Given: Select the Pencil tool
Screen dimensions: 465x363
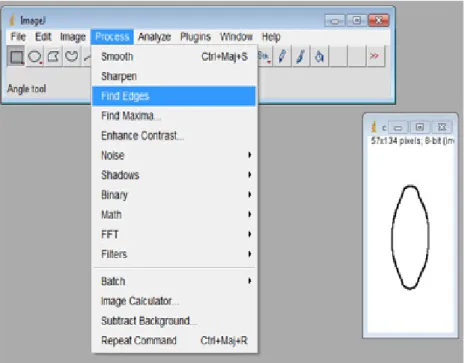Looking at the screenshot, I should click(x=282, y=57).
